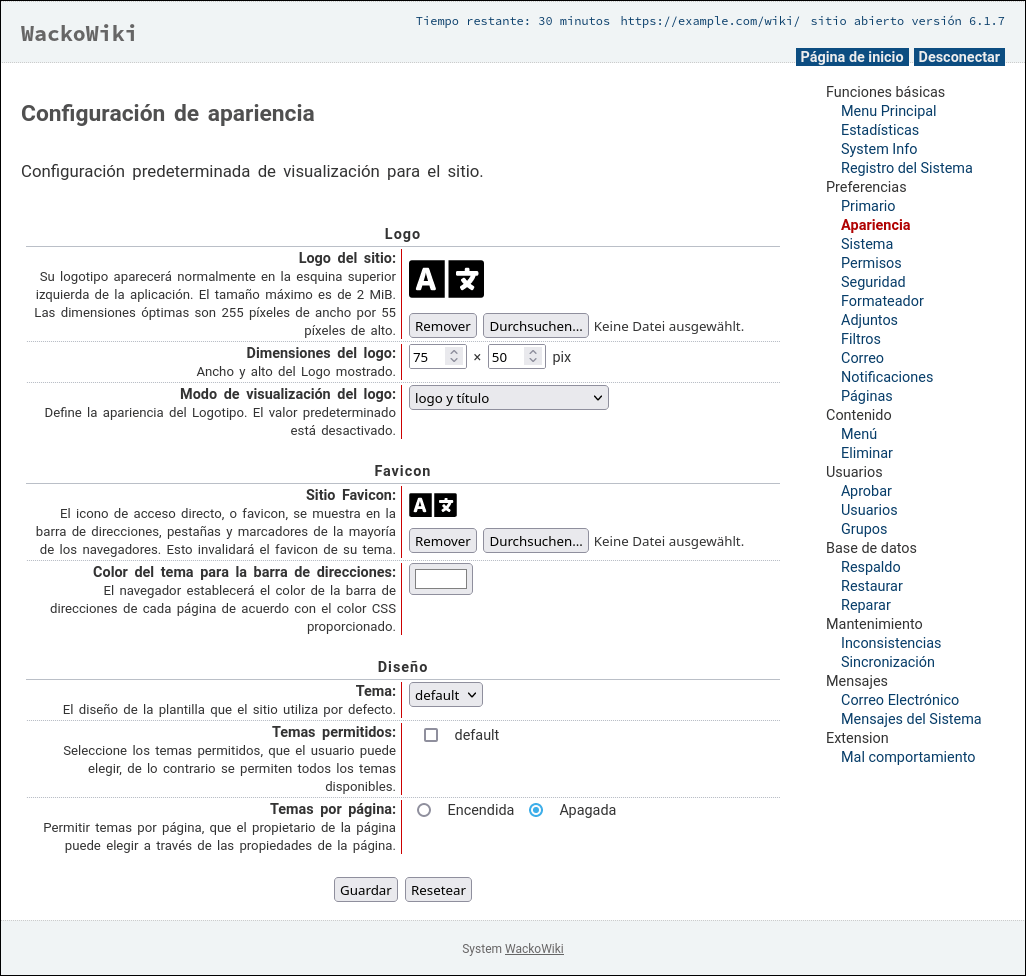Increase logo width using its stepper arrows
1026x976 pixels.
(456, 351)
